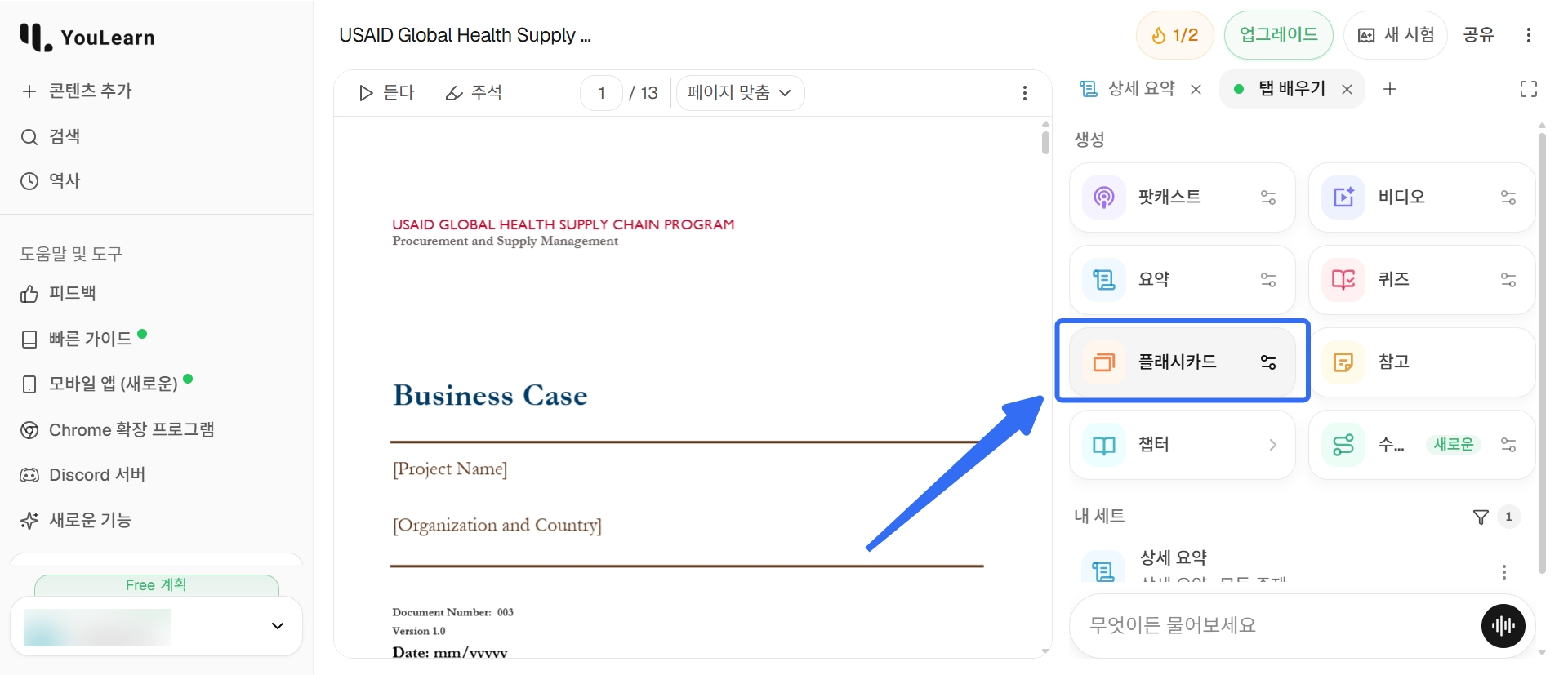The width and height of the screenshot is (1568, 675).
Task: Open options for 상세 요약 set
Action: coord(1504,572)
